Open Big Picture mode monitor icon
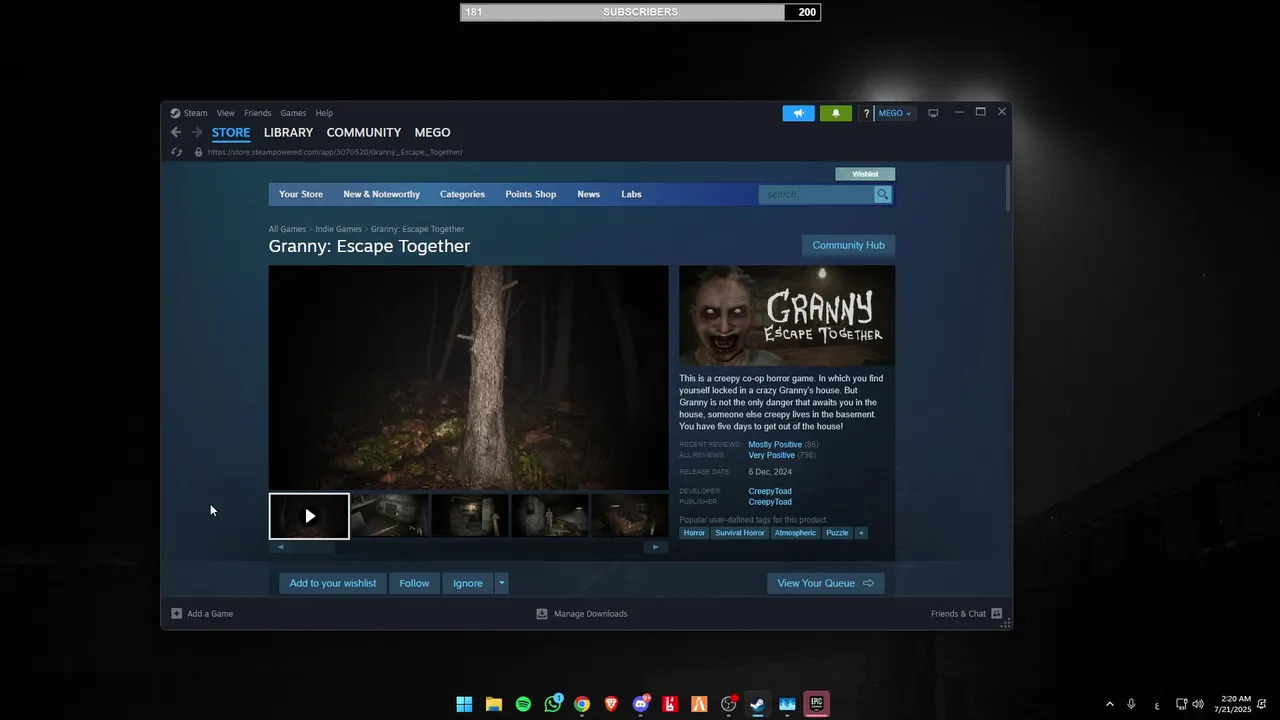The width and height of the screenshot is (1280, 720). pyautogui.click(x=933, y=113)
